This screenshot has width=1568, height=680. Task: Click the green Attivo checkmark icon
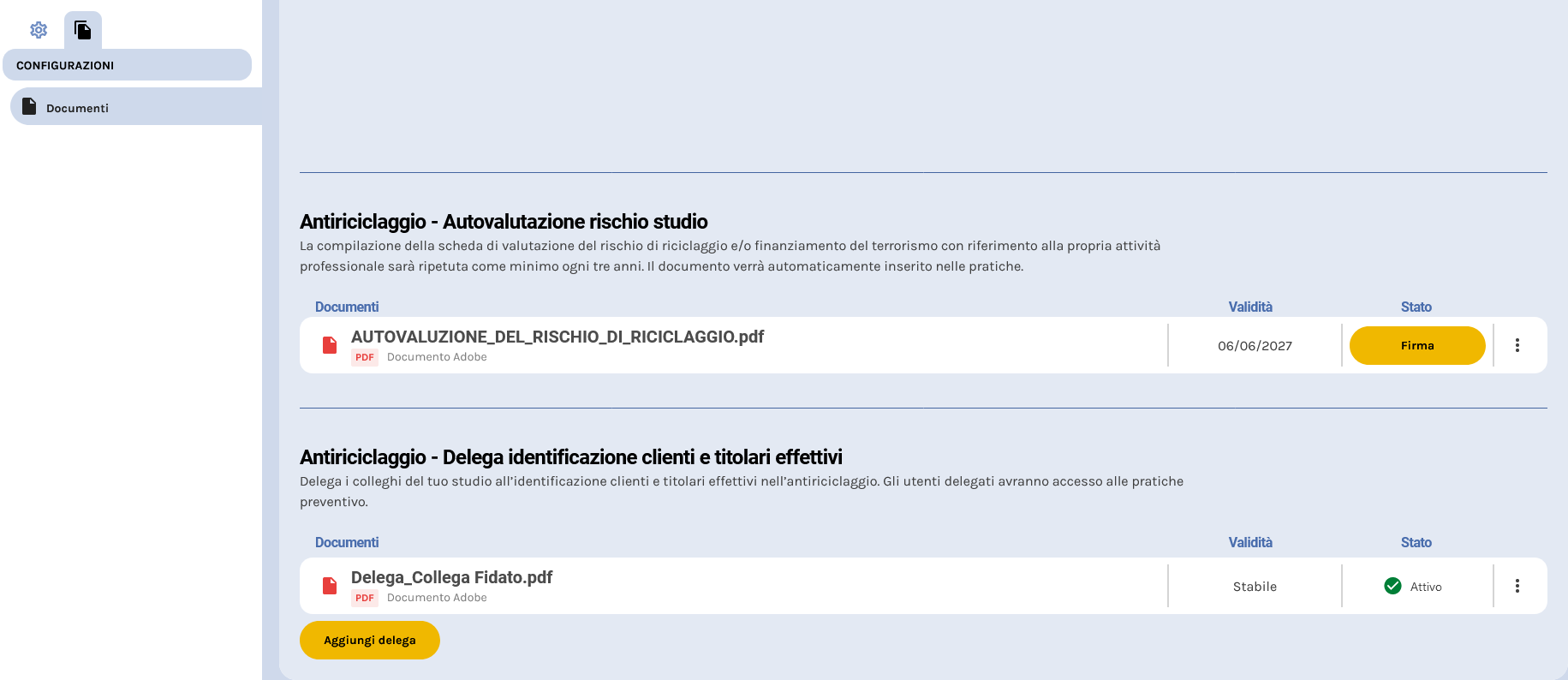1392,586
